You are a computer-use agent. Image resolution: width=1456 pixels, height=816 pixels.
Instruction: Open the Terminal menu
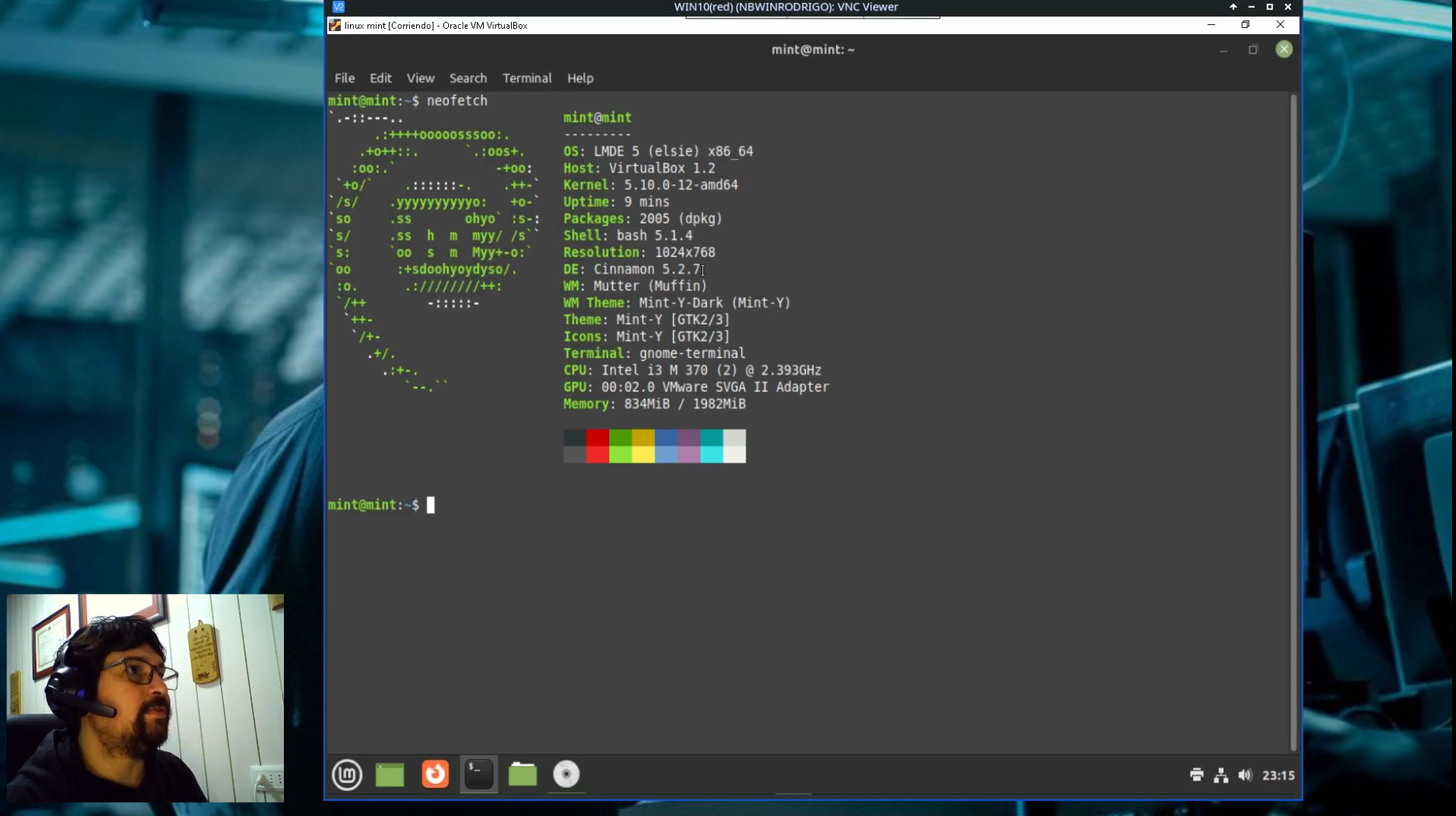coord(527,78)
